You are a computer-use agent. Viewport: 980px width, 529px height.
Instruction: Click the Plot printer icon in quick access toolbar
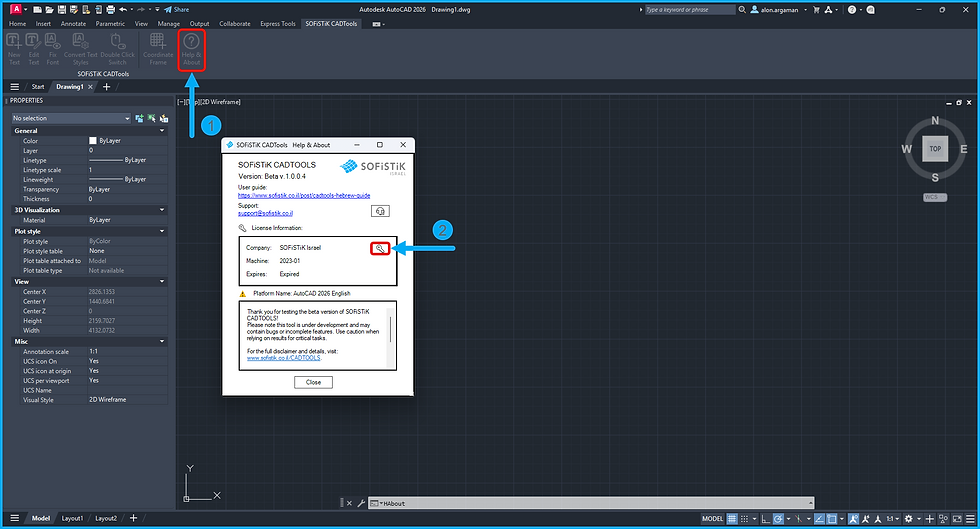pos(110,9)
